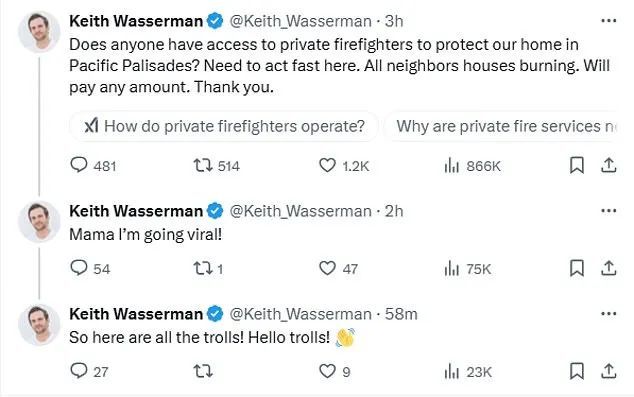Ask Grok 'How do private firefighters operate?'
The width and height of the screenshot is (634, 397).
coord(224,126)
